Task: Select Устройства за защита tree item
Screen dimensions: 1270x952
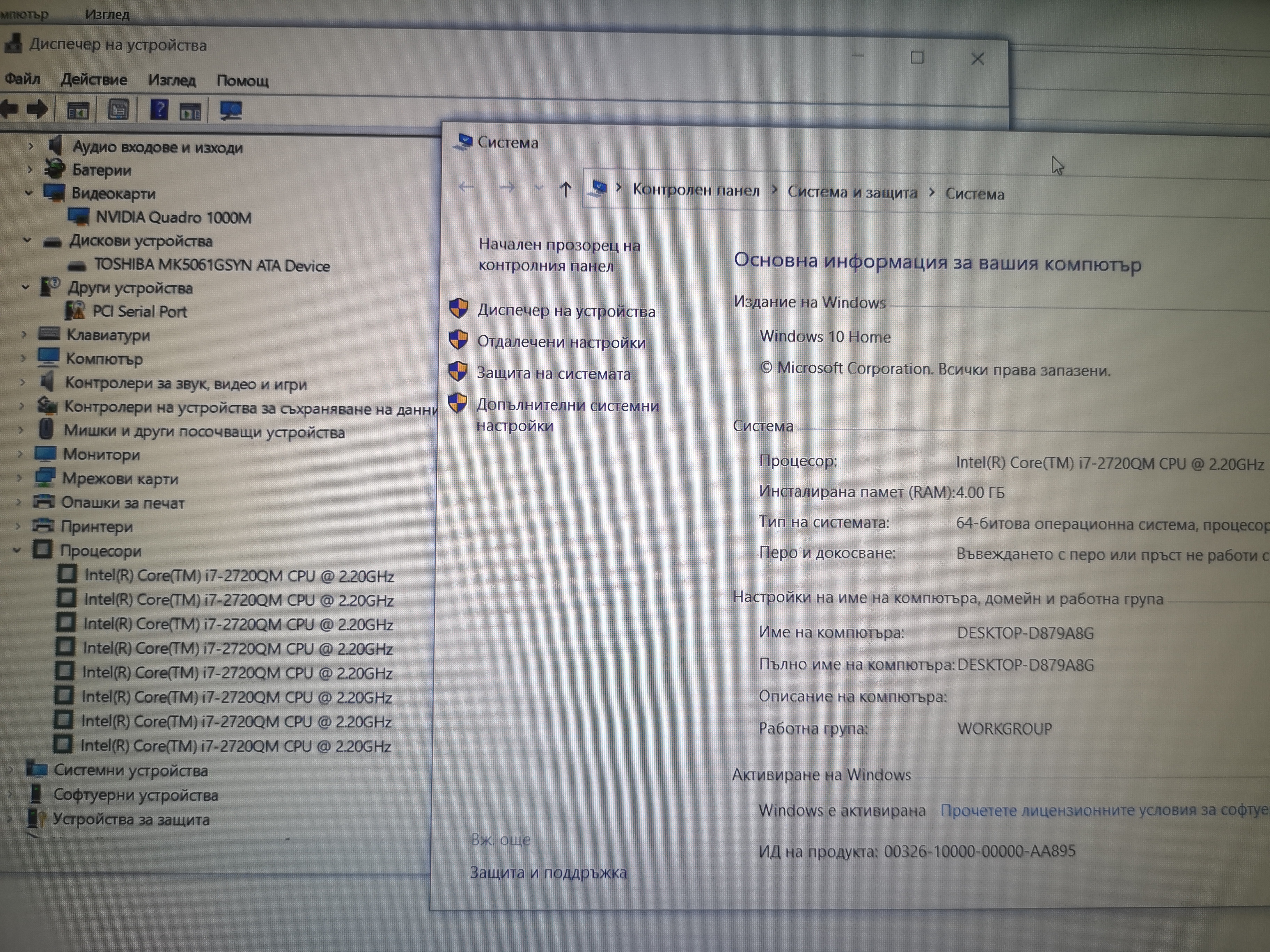Action: [x=131, y=819]
